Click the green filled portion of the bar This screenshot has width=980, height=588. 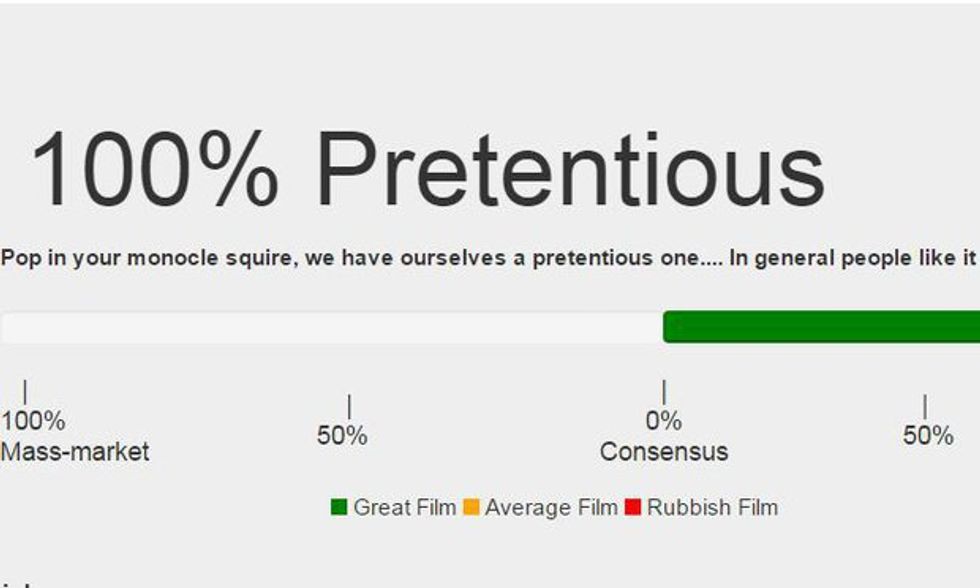click(820, 327)
